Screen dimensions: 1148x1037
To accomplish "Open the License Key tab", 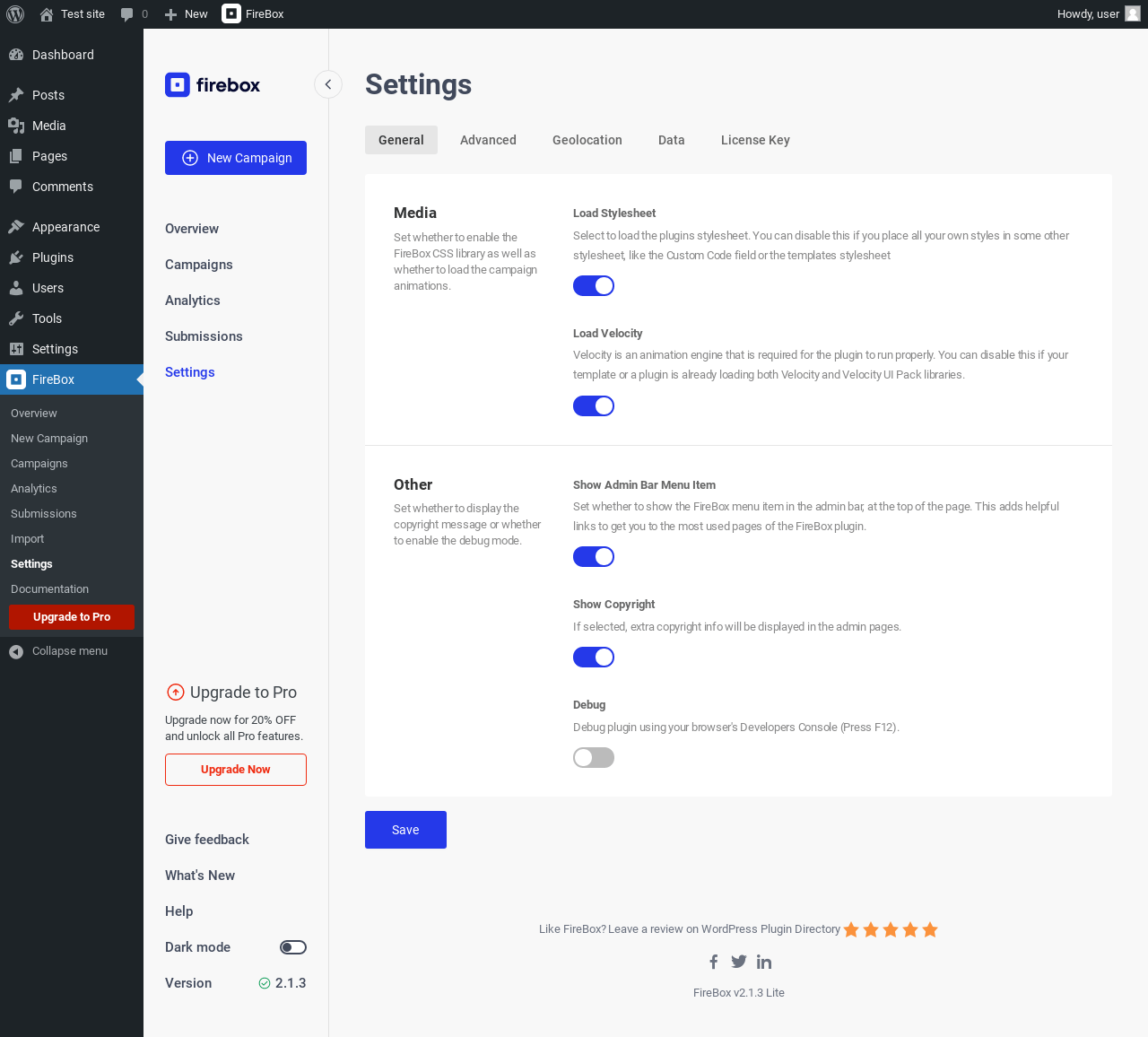I will click(755, 140).
